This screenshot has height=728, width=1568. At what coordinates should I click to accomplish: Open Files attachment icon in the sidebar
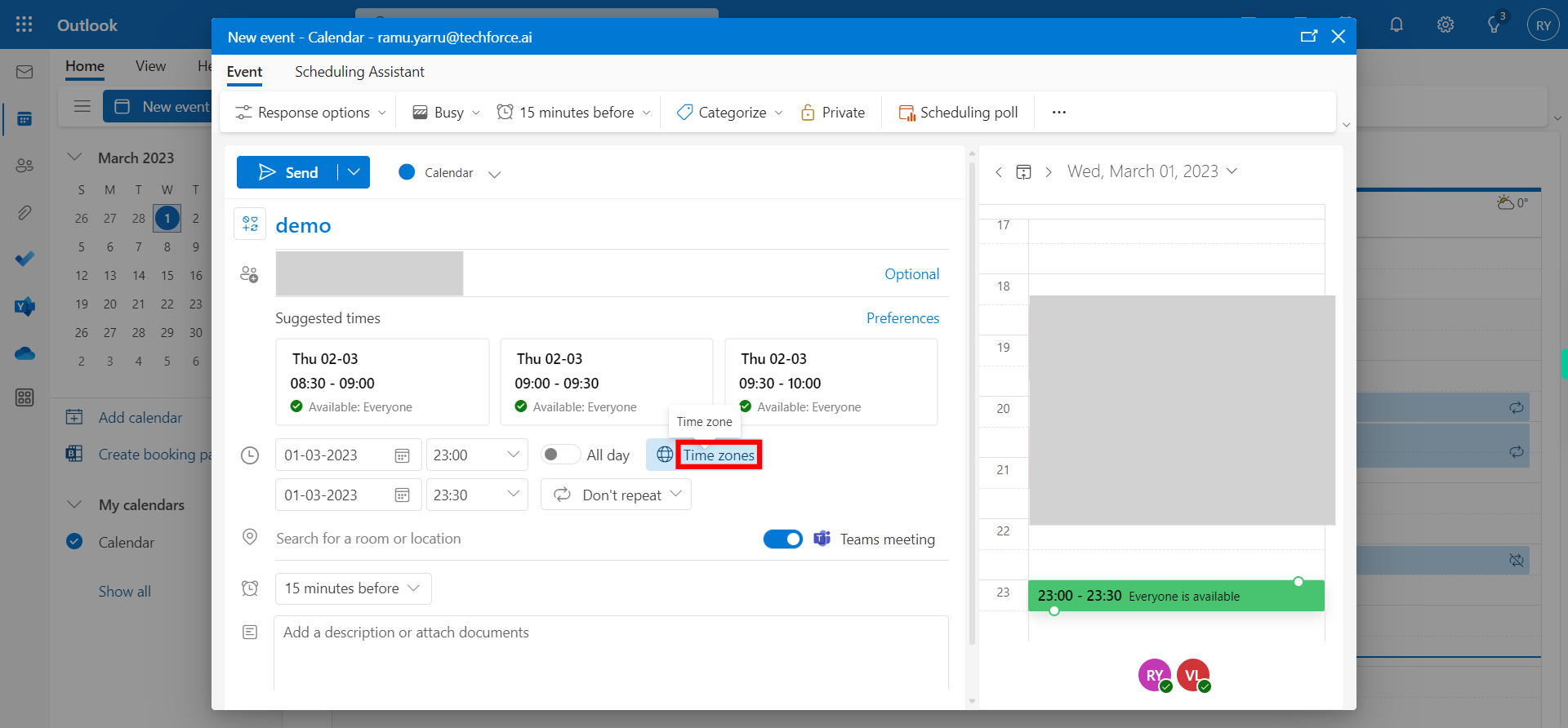click(24, 213)
